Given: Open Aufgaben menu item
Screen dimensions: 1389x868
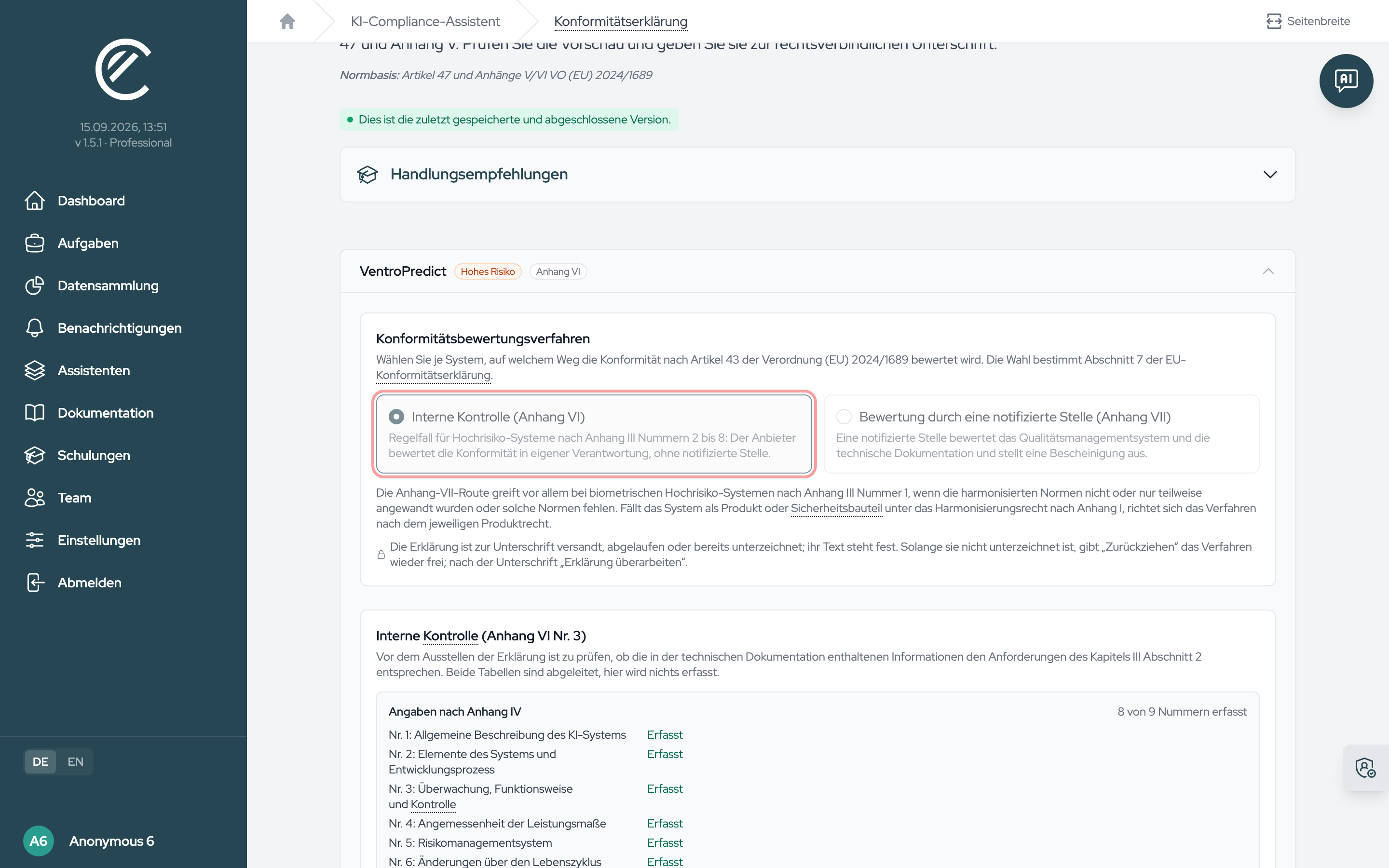Looking at the screenshot, I should coord(88,244).
